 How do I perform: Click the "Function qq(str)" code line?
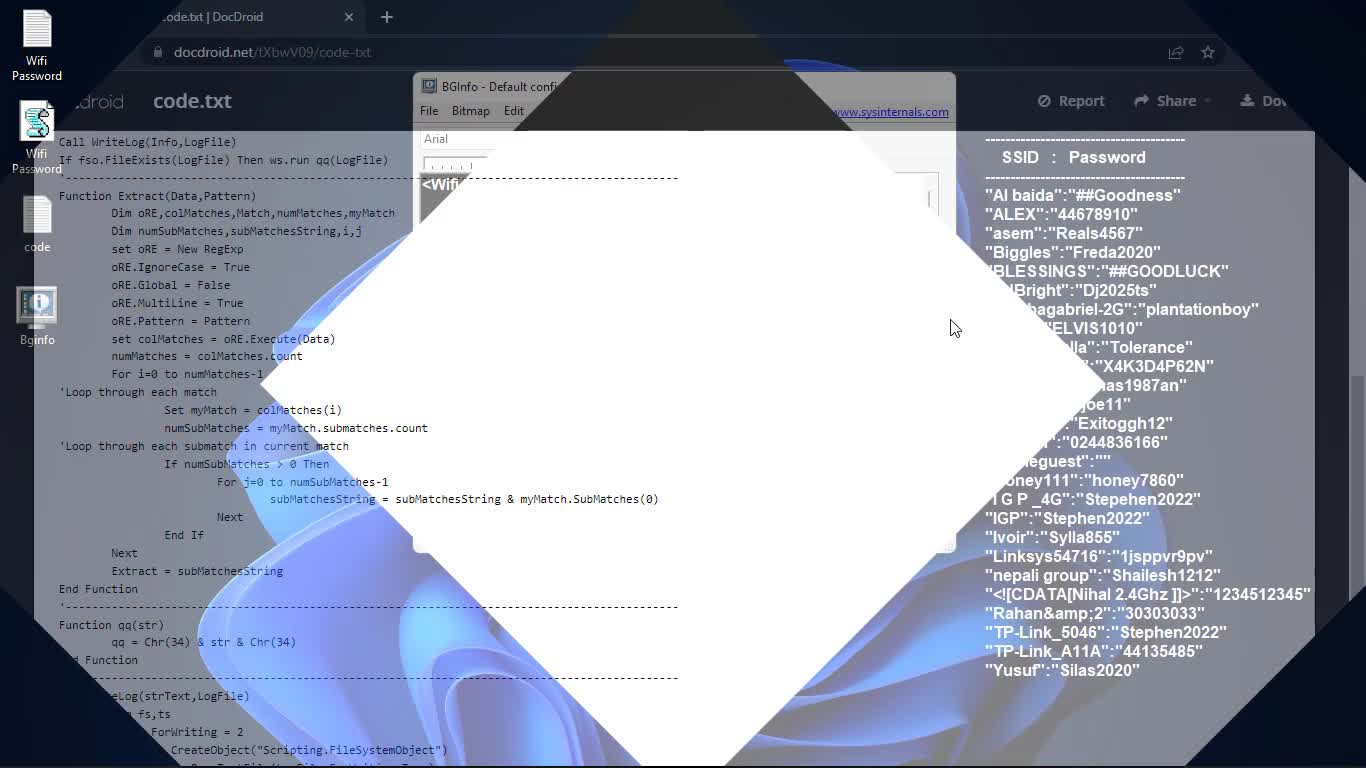(111, 625)
